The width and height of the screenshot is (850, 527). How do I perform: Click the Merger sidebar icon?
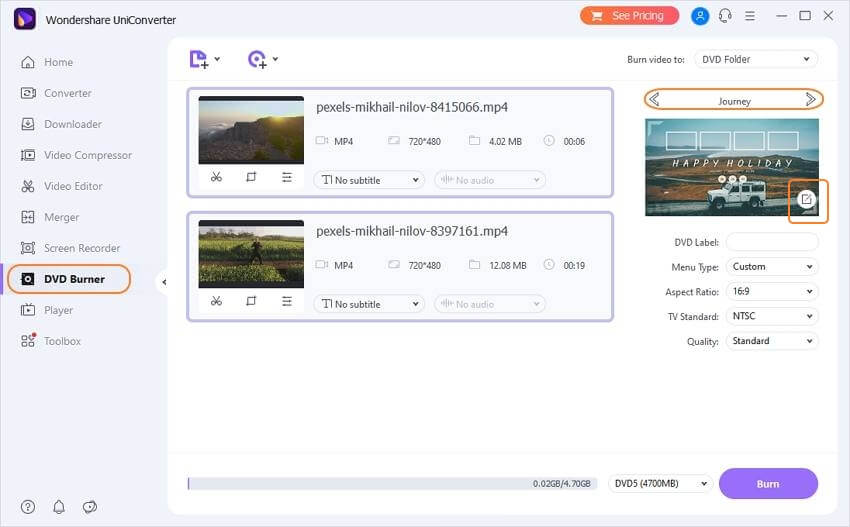tap(28, 217)
